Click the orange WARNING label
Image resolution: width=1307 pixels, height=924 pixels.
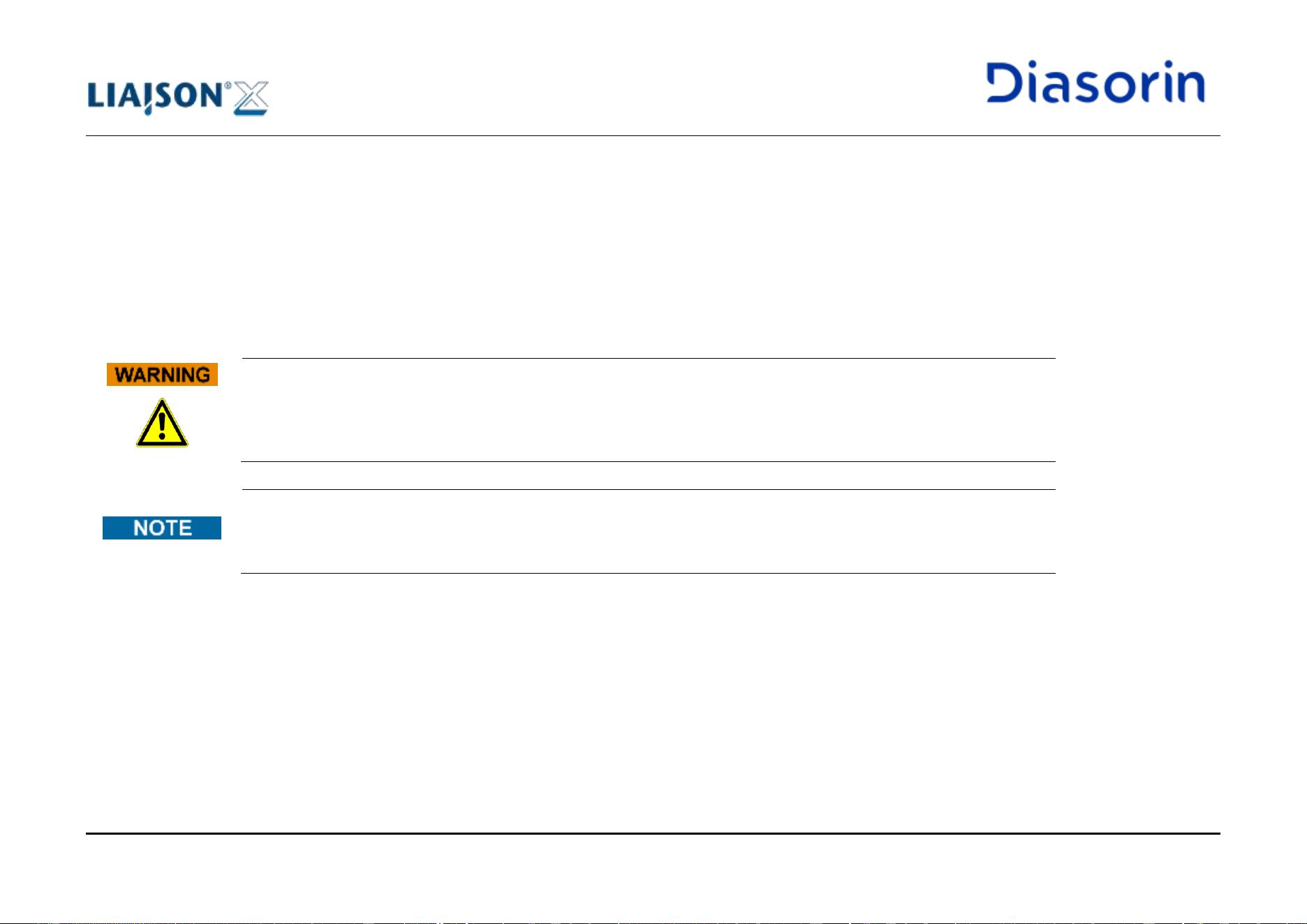pyautogui.click(x=162, y=375)
